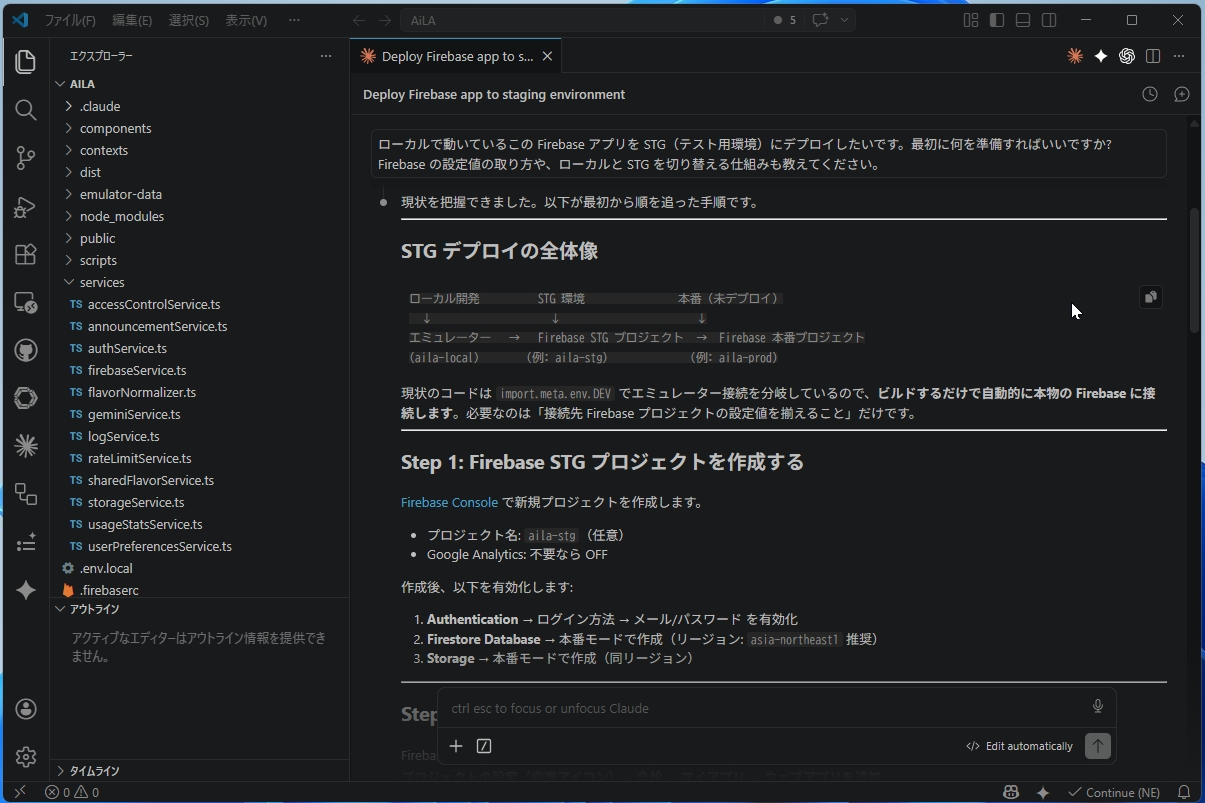Copy the STG diagram code block

pyautogui.click(x=1151, y=297)
